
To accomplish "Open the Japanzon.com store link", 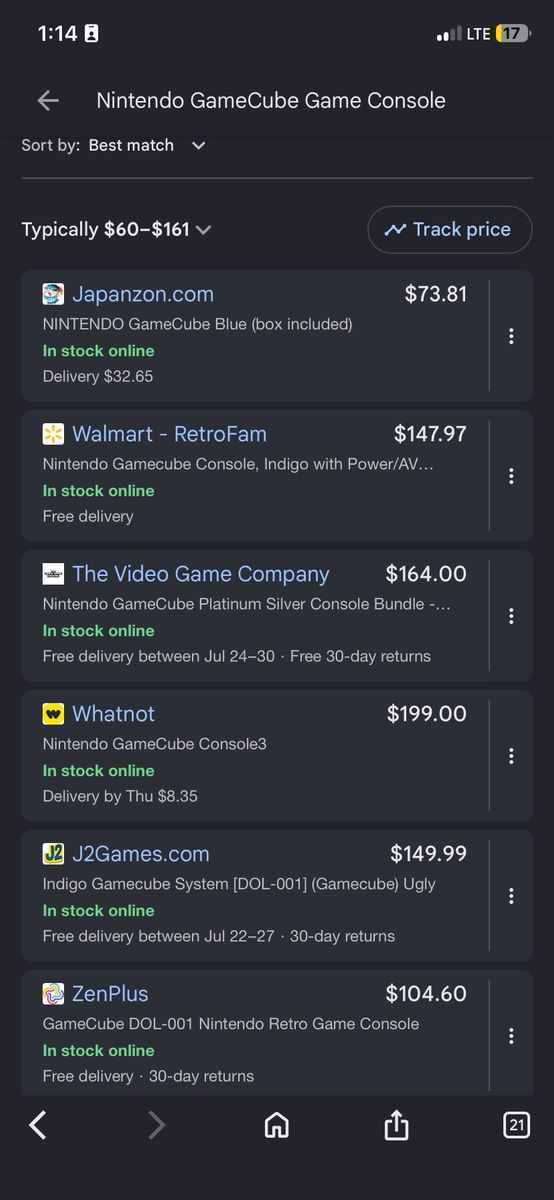I will click(143, 294).
